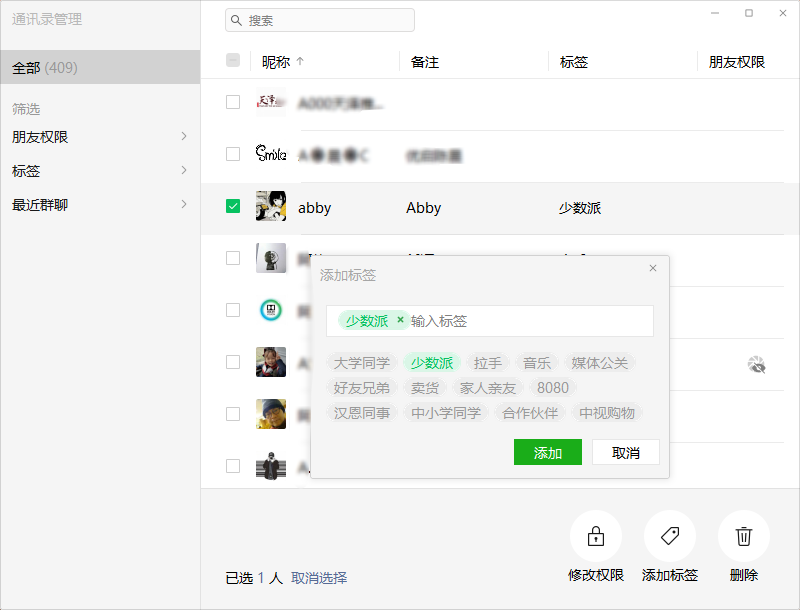This screenshot has width=800, height=610.
Task: Check the teal circle avatar's checkbox
Action: 233,310
